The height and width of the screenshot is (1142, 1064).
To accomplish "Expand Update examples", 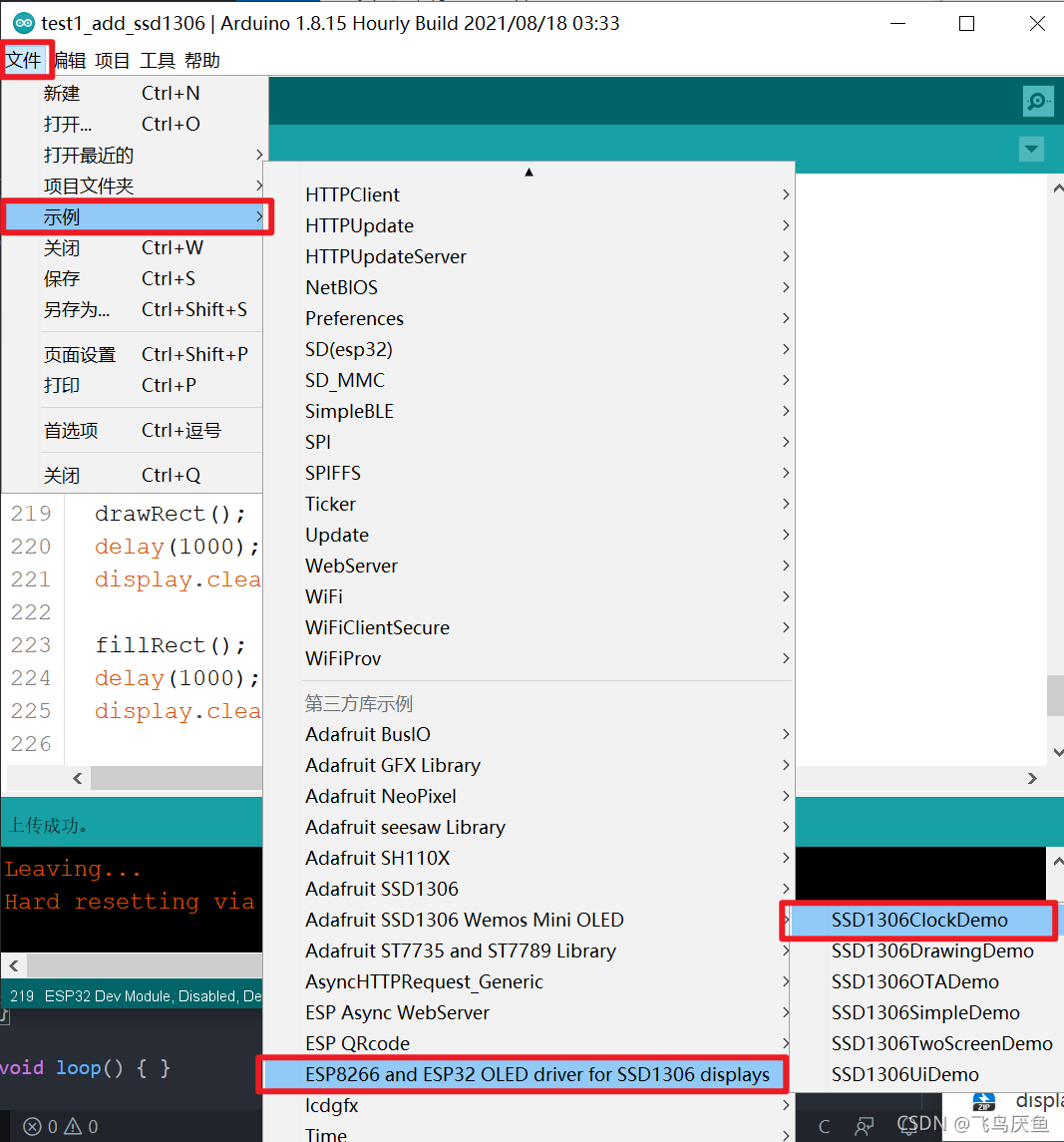I will pyautogui.click(x=529, y=536).
